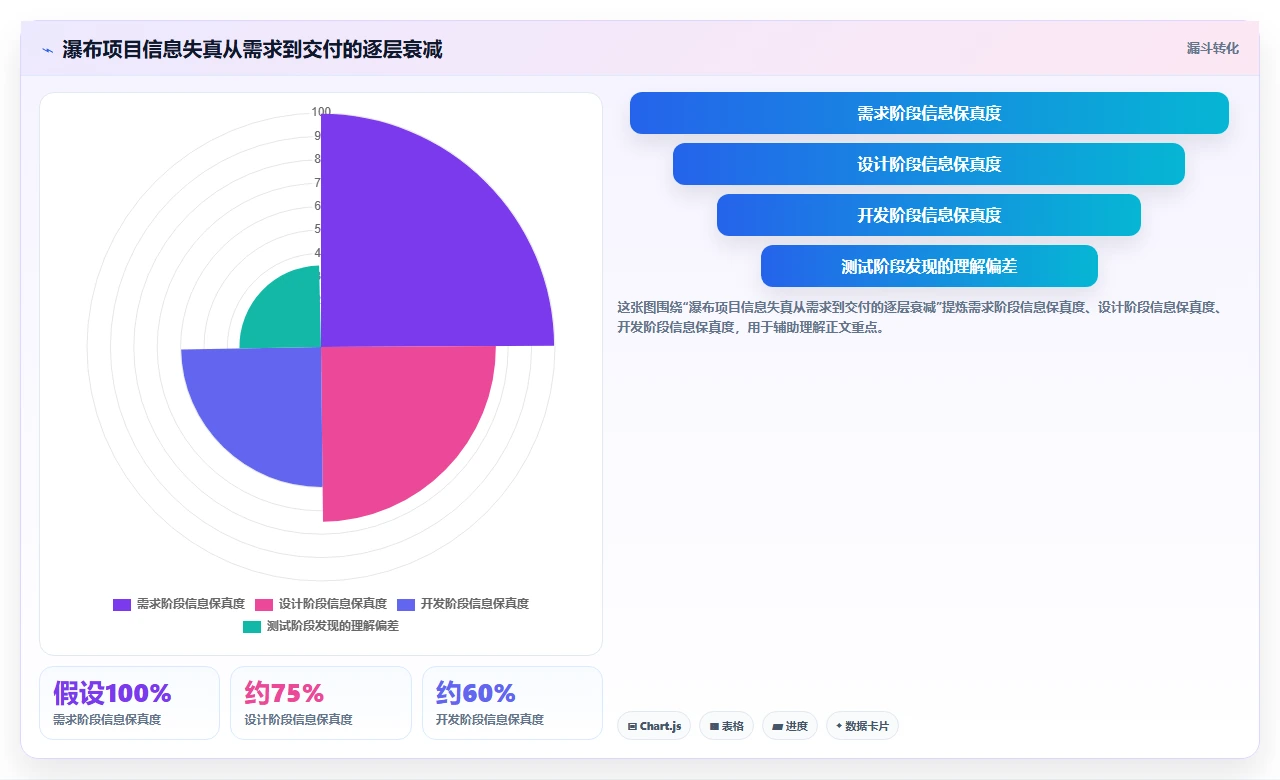Click the icon in the 表格 chip
Screen dimensions: 1280x780
(714, 726)
